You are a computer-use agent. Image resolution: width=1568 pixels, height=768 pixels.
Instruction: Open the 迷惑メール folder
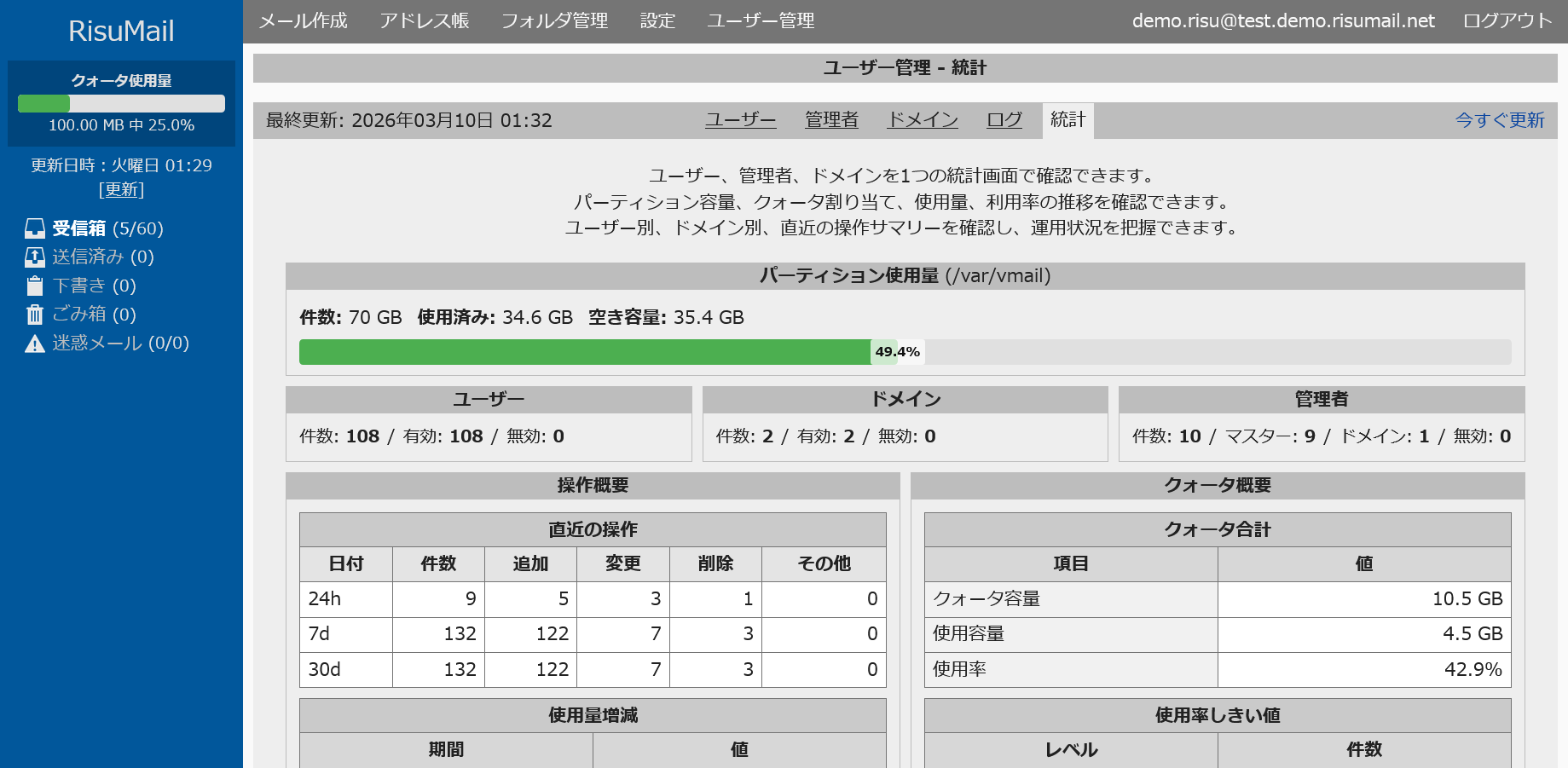click(97, 344)
